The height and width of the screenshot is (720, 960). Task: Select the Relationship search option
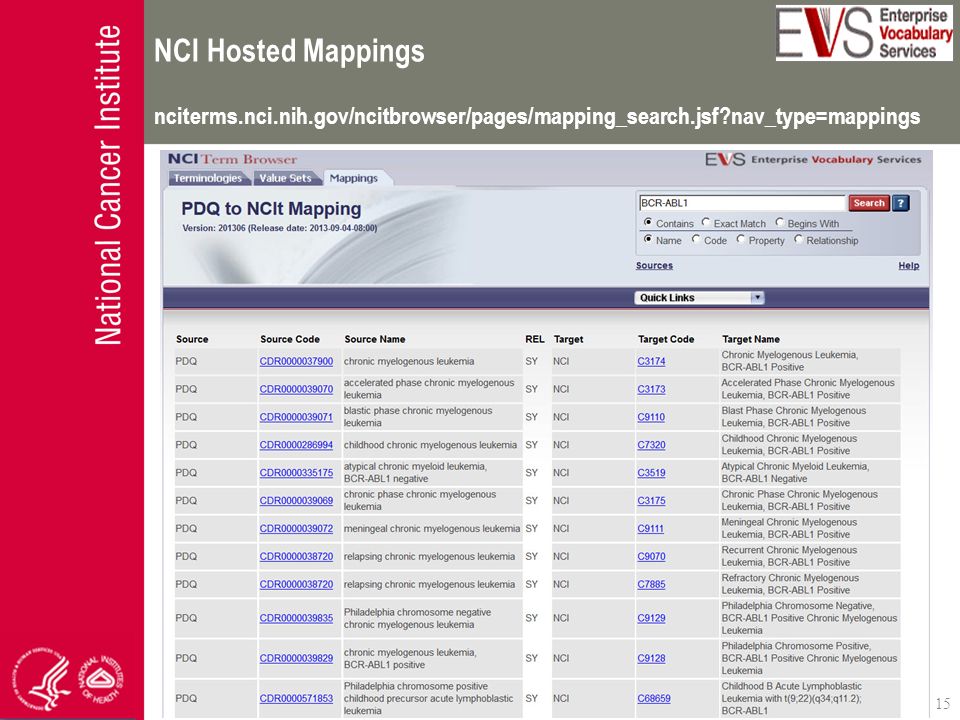pyautogui.click(x=798, y=239)
